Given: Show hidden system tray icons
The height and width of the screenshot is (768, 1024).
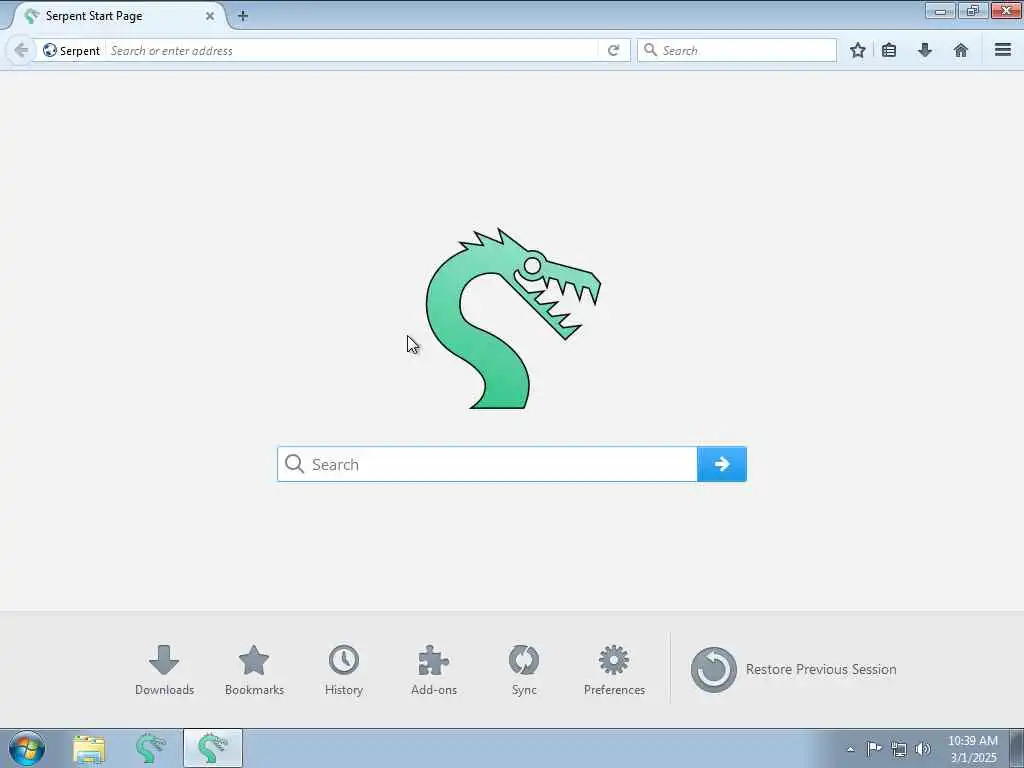Looking at the screenshot, I should tap(850, 749).
